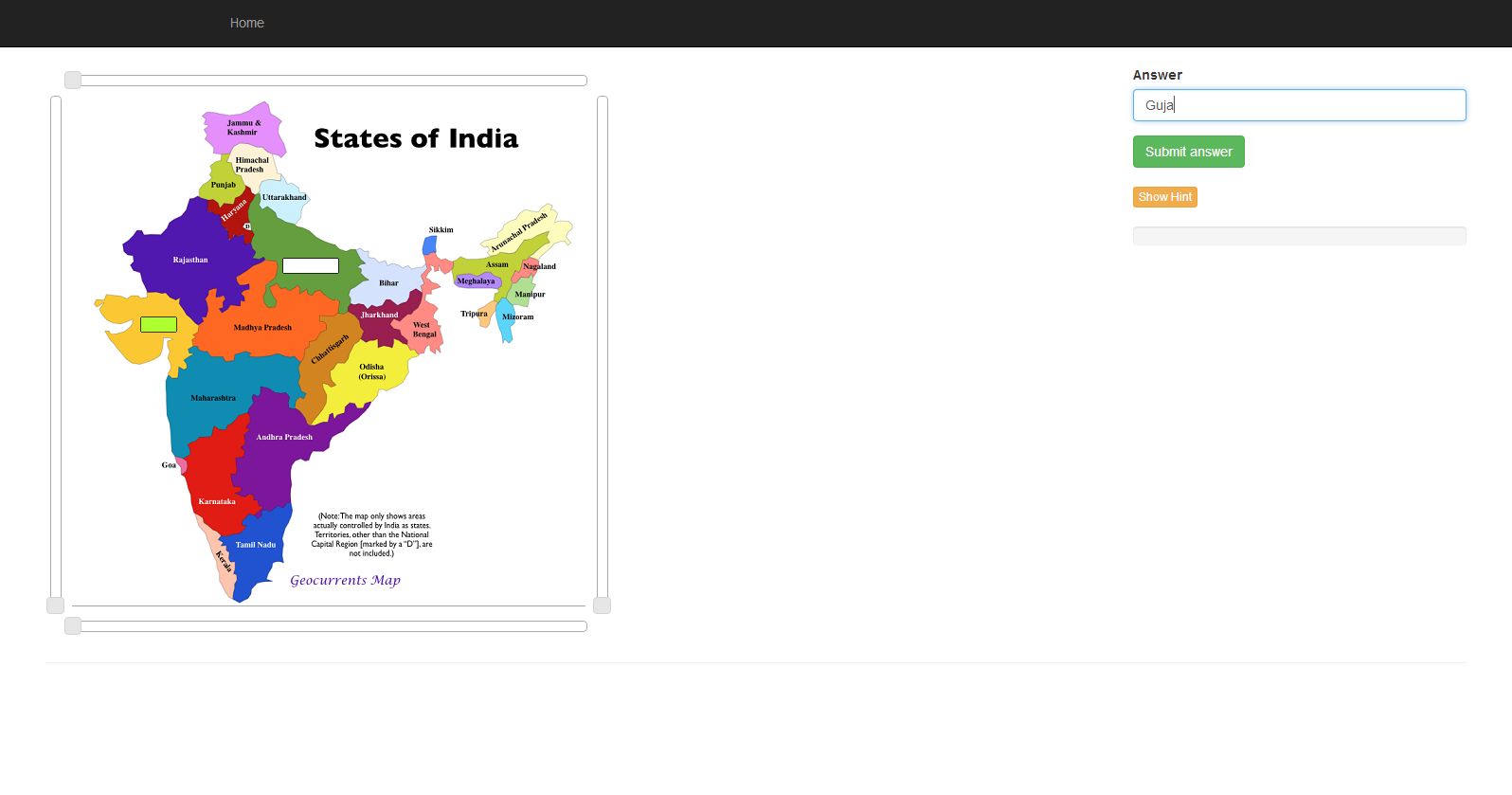1512x795 pixels.
Task: Select the white blank box on Uttar Pradesh
Action: click(x=311, y=266)
